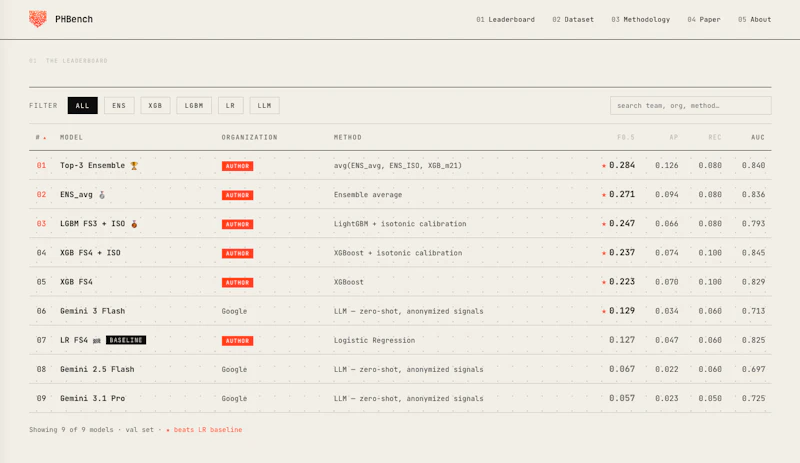Click the small icon next to LR FS4

pyautogui.click(x=97, y=340)
